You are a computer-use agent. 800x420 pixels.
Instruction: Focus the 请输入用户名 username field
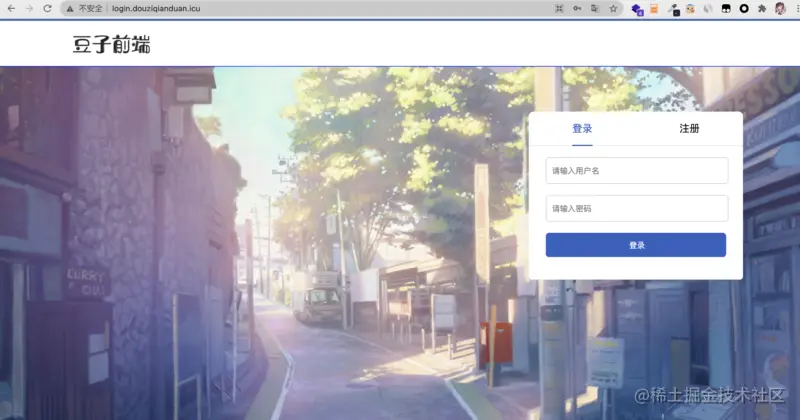click(x=637, y=170)
